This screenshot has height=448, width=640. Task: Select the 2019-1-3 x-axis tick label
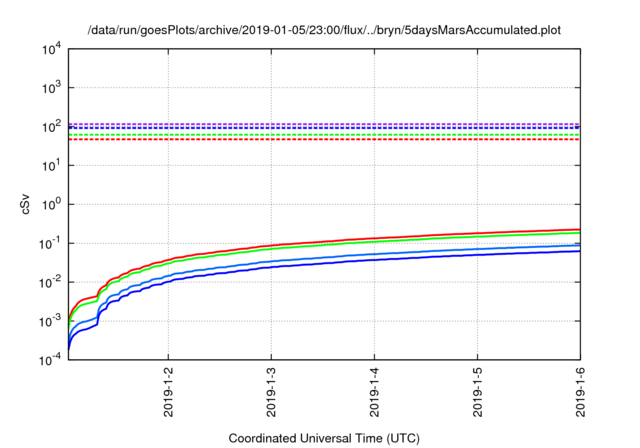272,392
